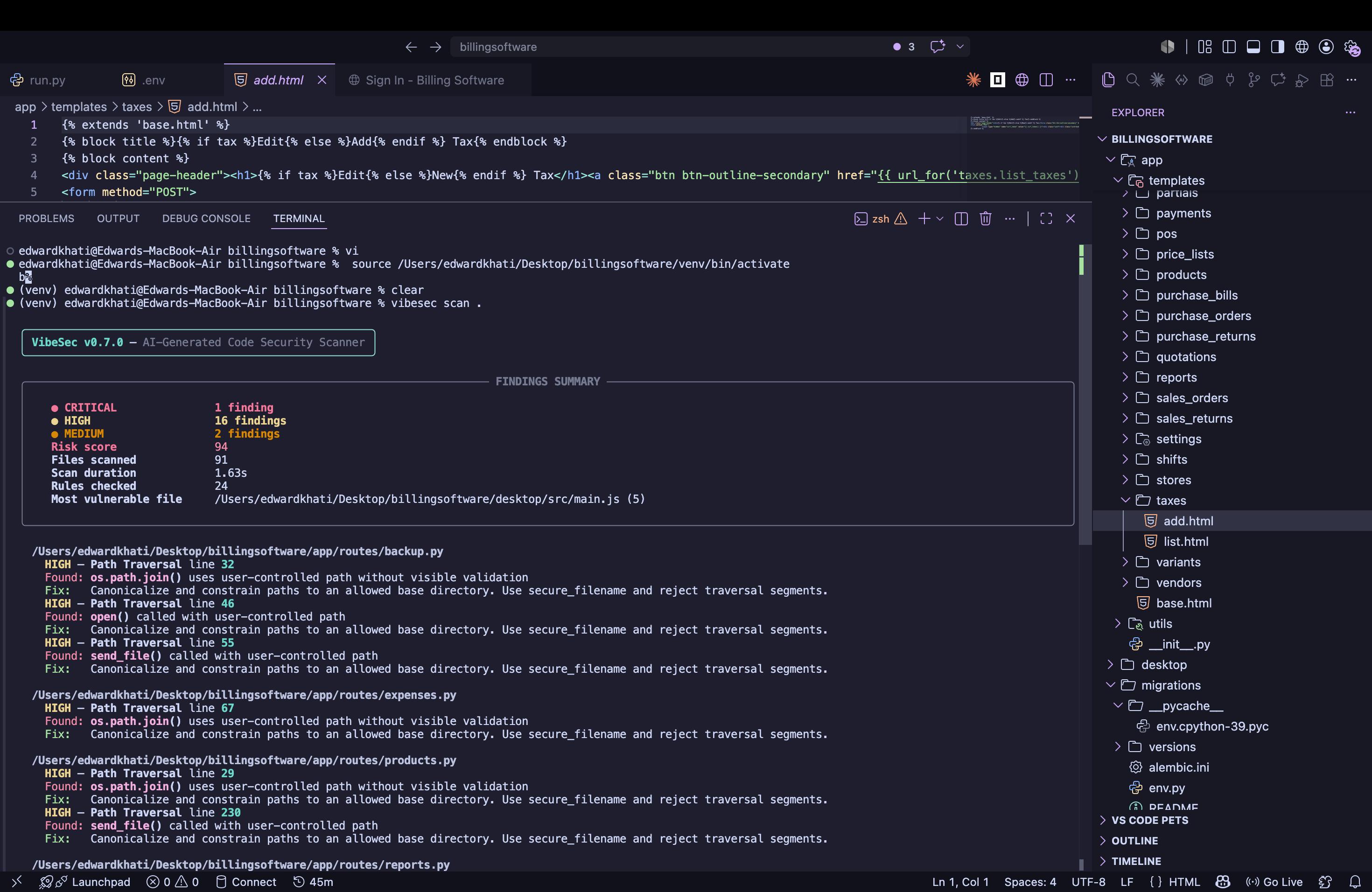1372x892 pixels.
Task: Maximize the terminal panel size
Action: coord(1046,218)
